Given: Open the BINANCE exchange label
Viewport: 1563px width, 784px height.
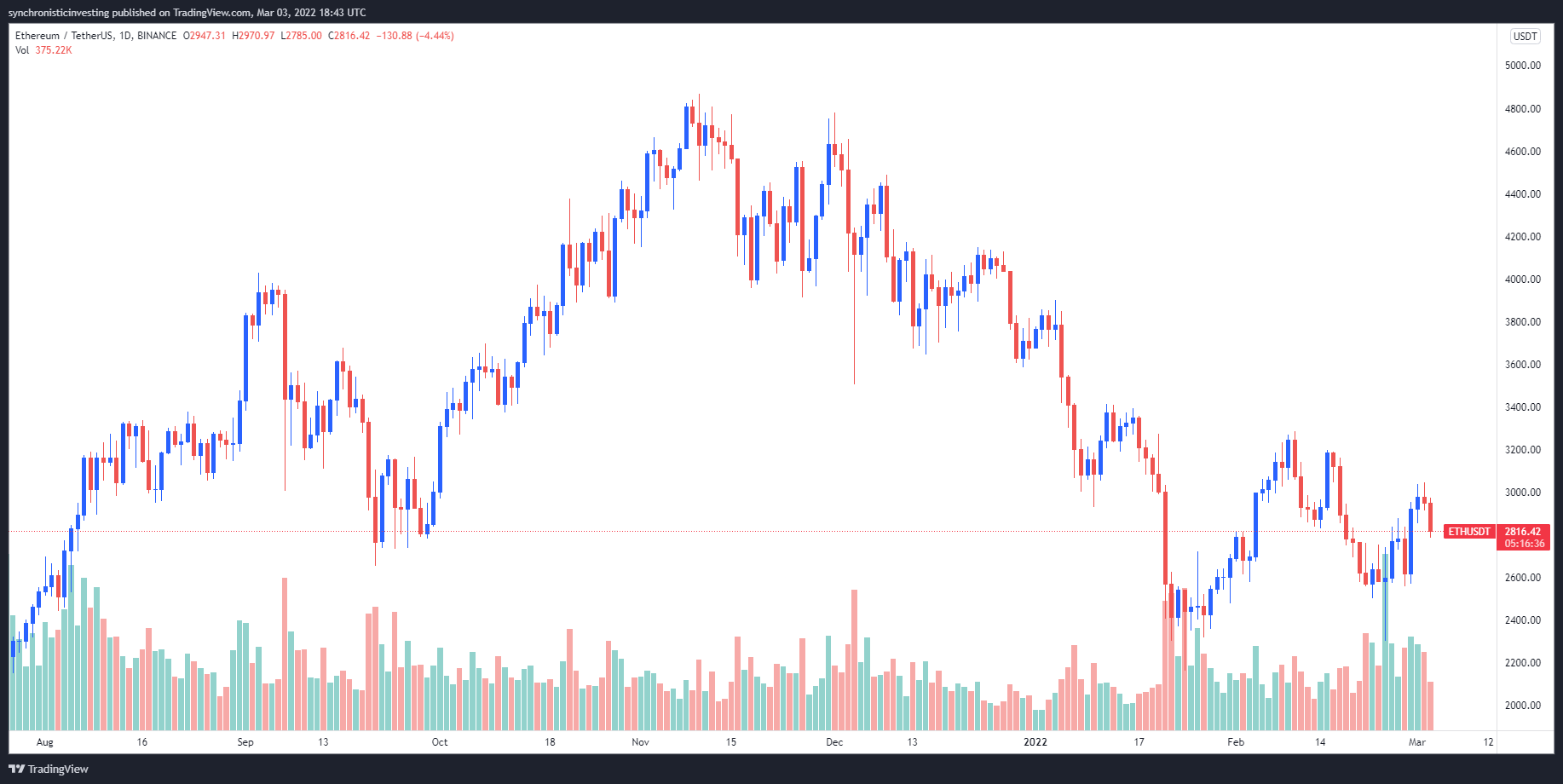Looking at the screenshot, I should [x=153, y=36].
